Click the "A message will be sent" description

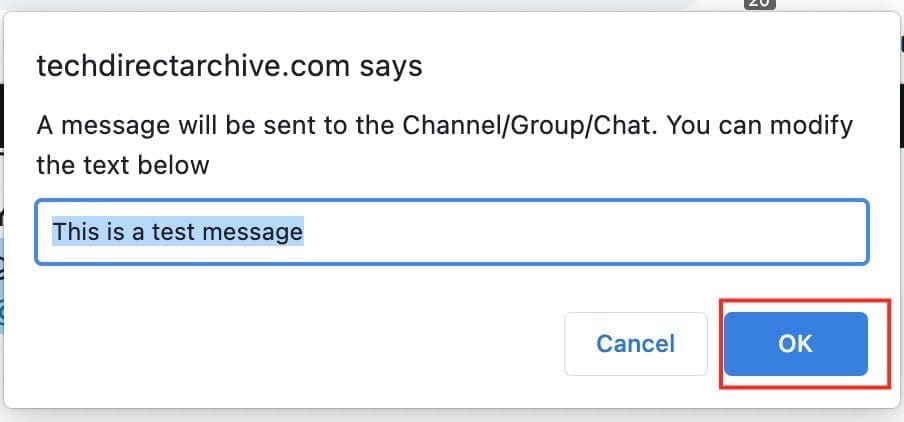[444, 145]
